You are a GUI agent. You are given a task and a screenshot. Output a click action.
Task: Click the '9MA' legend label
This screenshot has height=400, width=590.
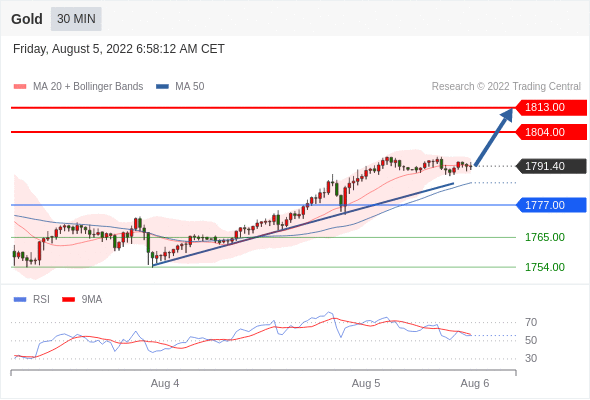pyautogui.click(x=92, y=300)
